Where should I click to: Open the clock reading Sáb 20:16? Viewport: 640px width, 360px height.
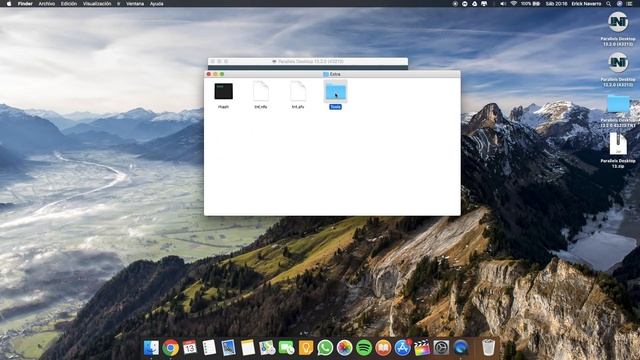click(x=557, y=4)
